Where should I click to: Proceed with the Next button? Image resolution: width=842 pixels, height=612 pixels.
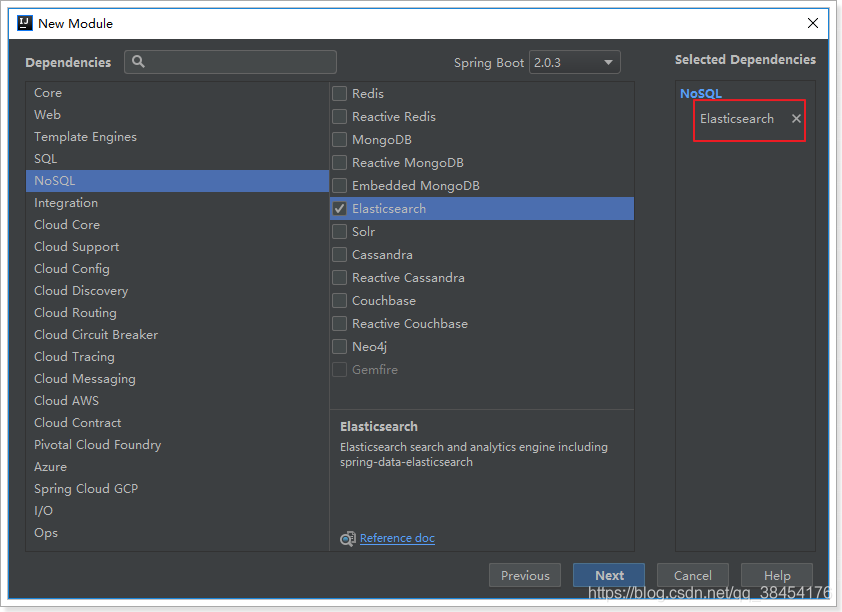click(x=609, y=575)
